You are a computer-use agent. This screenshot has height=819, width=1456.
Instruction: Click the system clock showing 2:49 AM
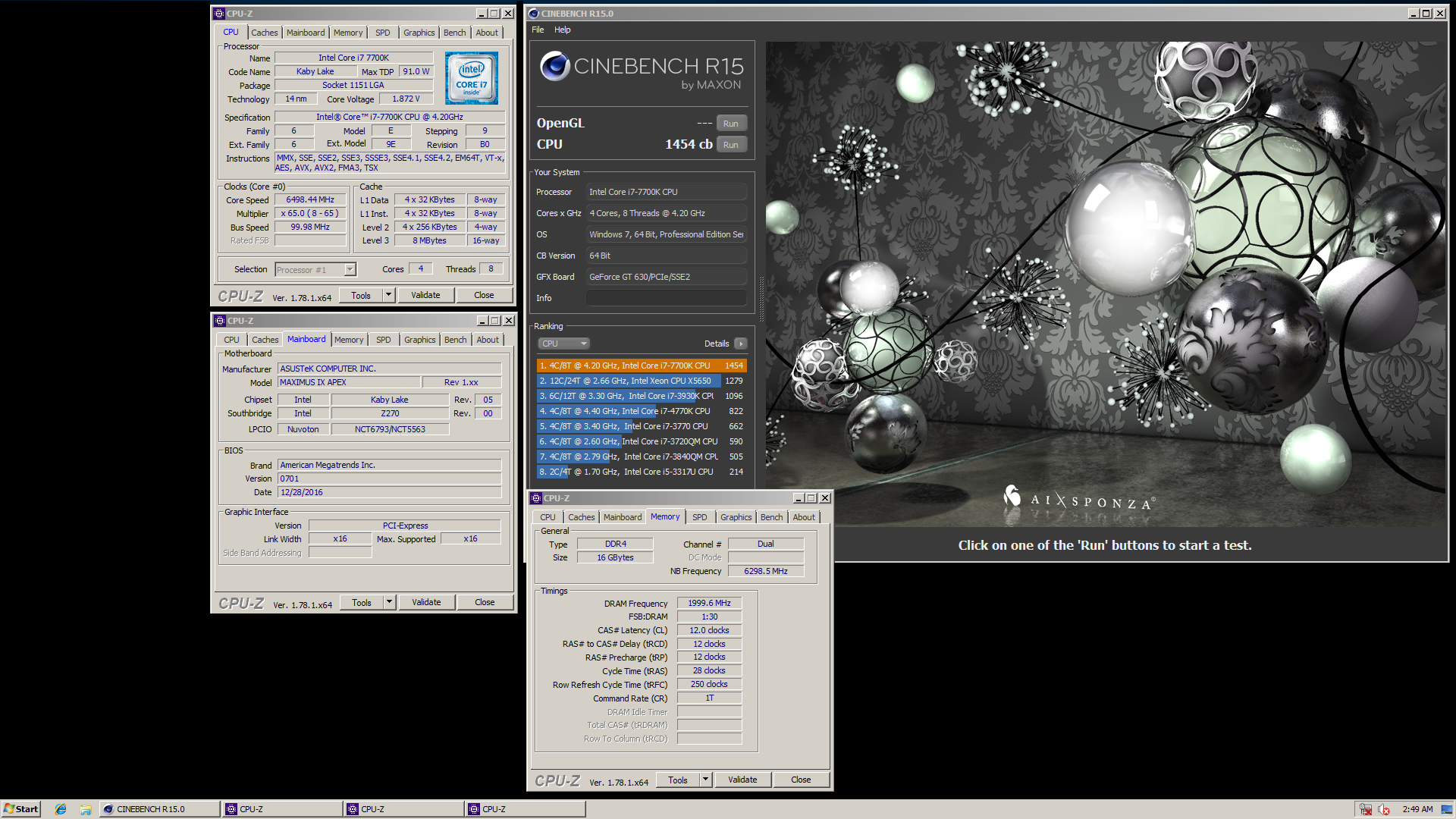[x=1417, y=809]
